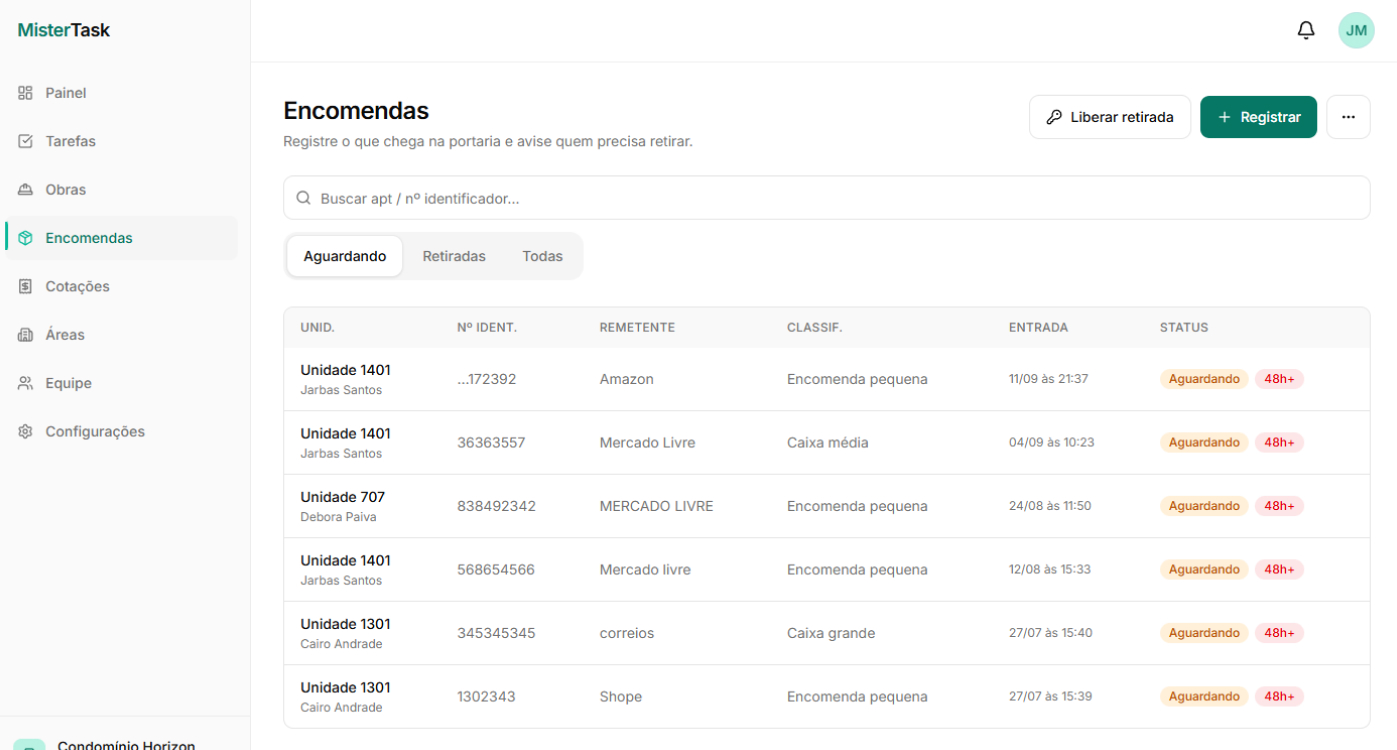The width and height of the screenshot is (1397, 750).
Task: Open the Amazon package row for Unidade 1401
Action: tap(826, 379)
